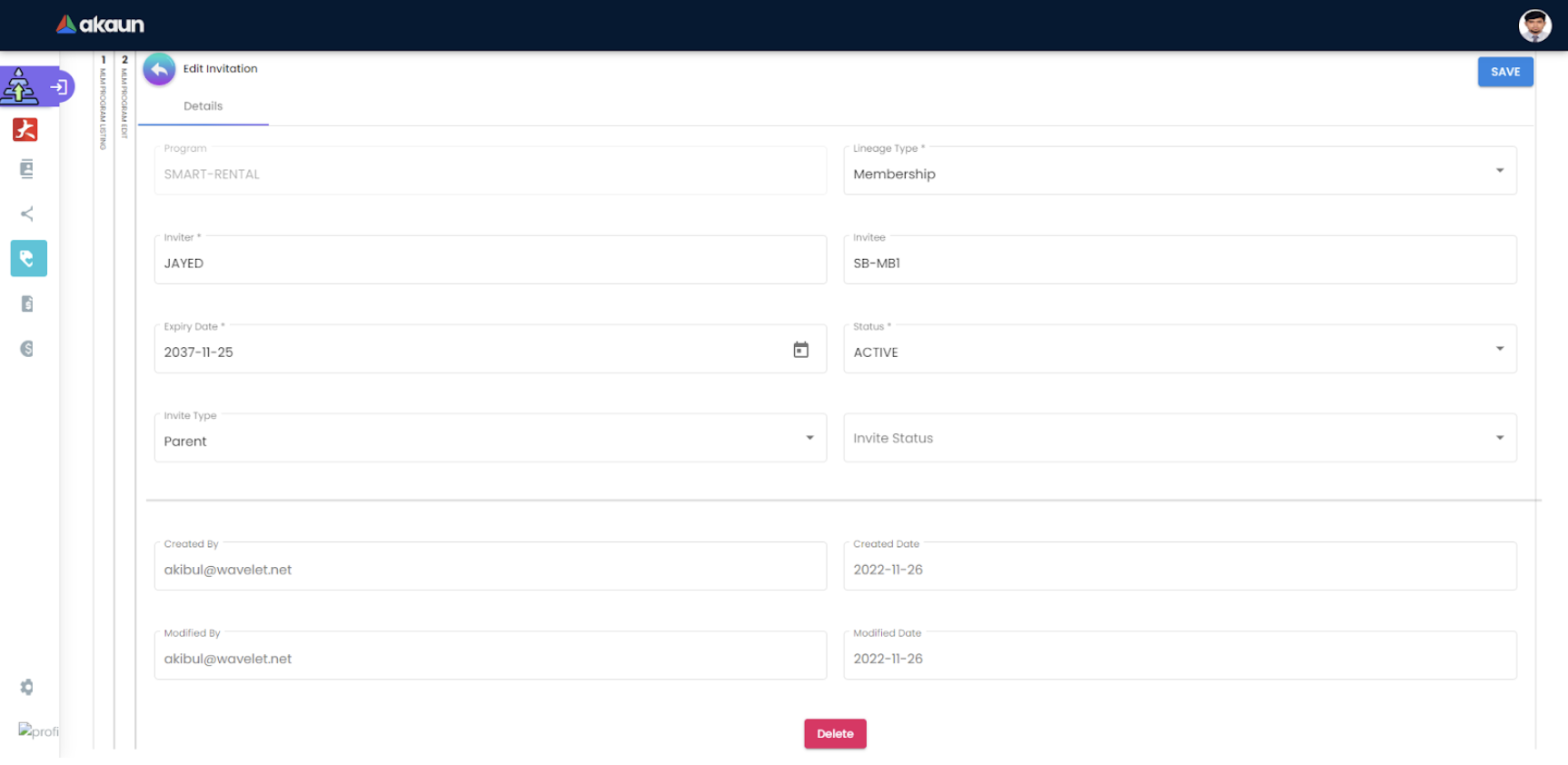Open the settings gear in the sidebar
This screenshot has height=765, width=1568.
point(27,687)
